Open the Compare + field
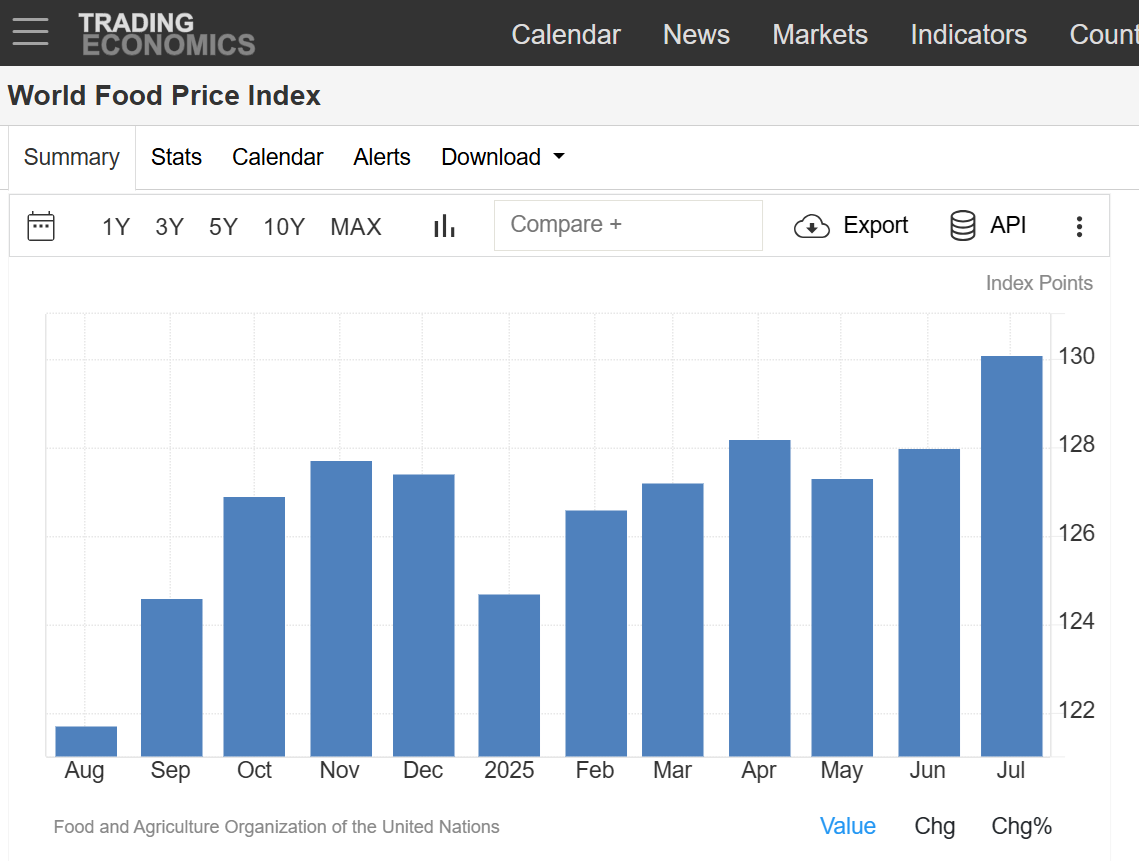1139x861 pixels. coord(628,225)
